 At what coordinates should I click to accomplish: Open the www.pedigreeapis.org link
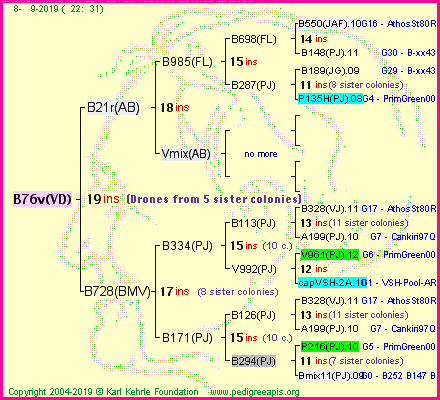pyautogui.click(x=254, y=392)
